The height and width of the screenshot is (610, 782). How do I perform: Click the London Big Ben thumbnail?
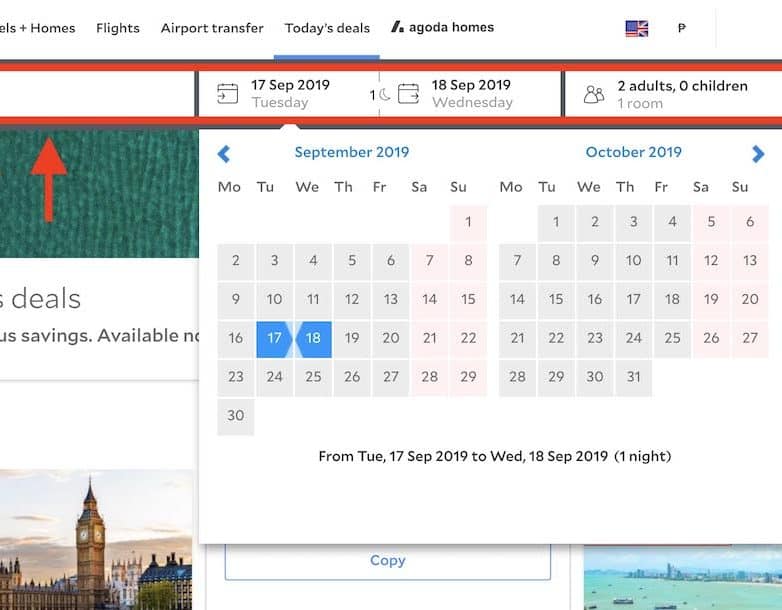tap(96, 540)
